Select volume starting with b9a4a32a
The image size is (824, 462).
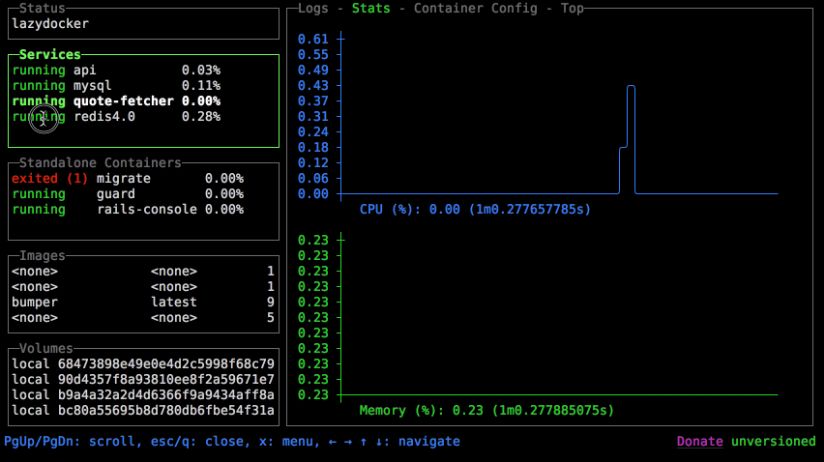[x=142, y=395]
